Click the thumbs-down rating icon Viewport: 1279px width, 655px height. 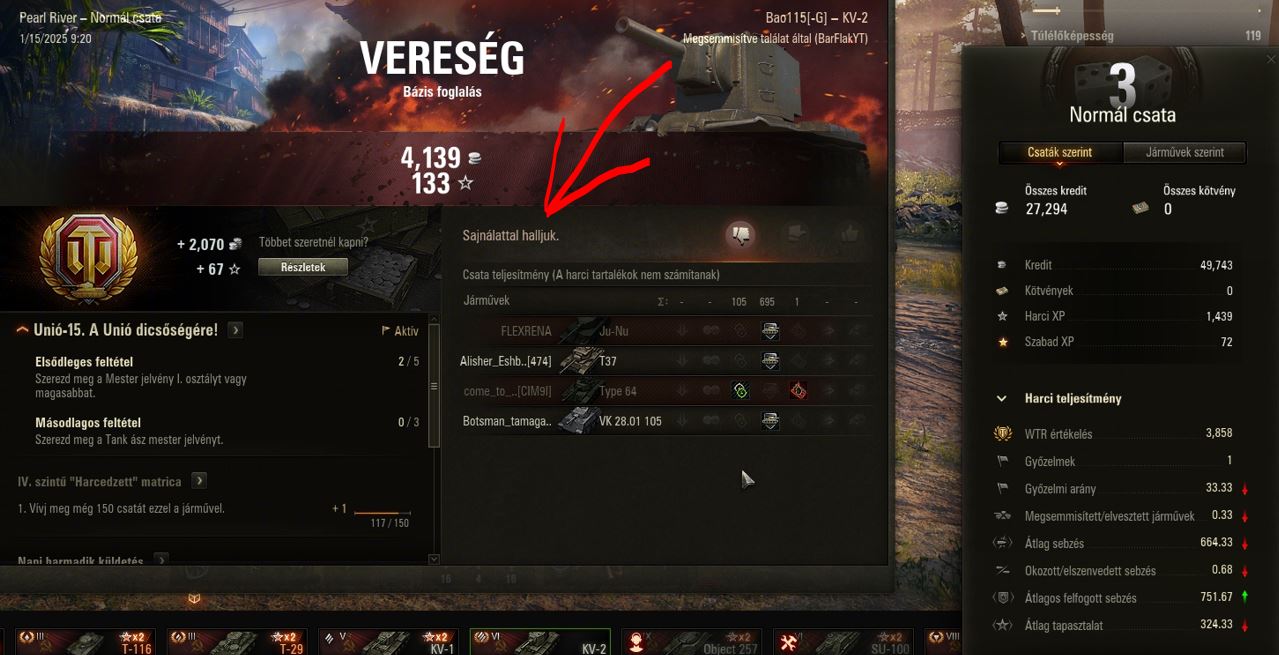coord(740,235)
